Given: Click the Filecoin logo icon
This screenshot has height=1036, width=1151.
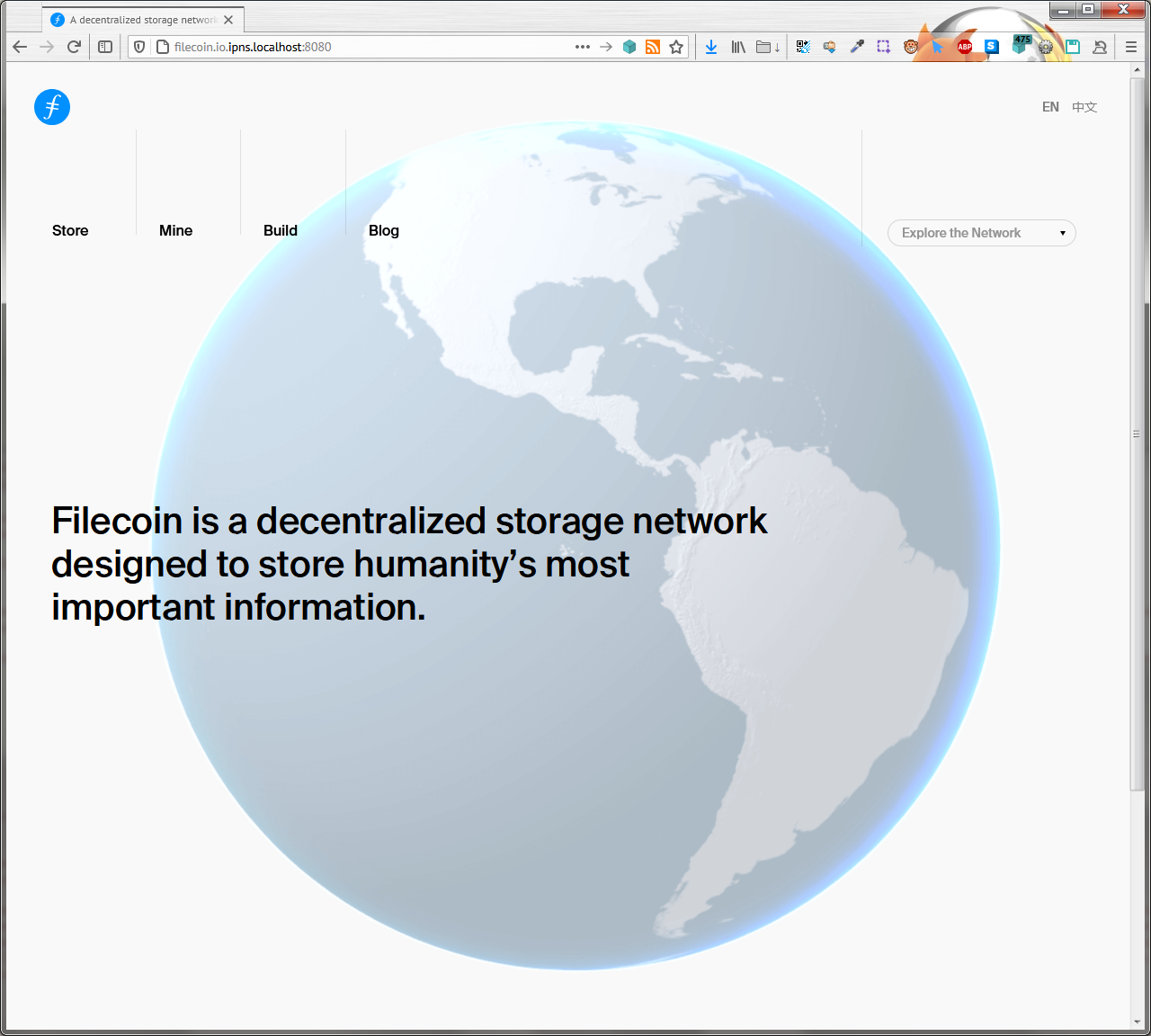Looking at the screenshot, I should coord(52,107).
